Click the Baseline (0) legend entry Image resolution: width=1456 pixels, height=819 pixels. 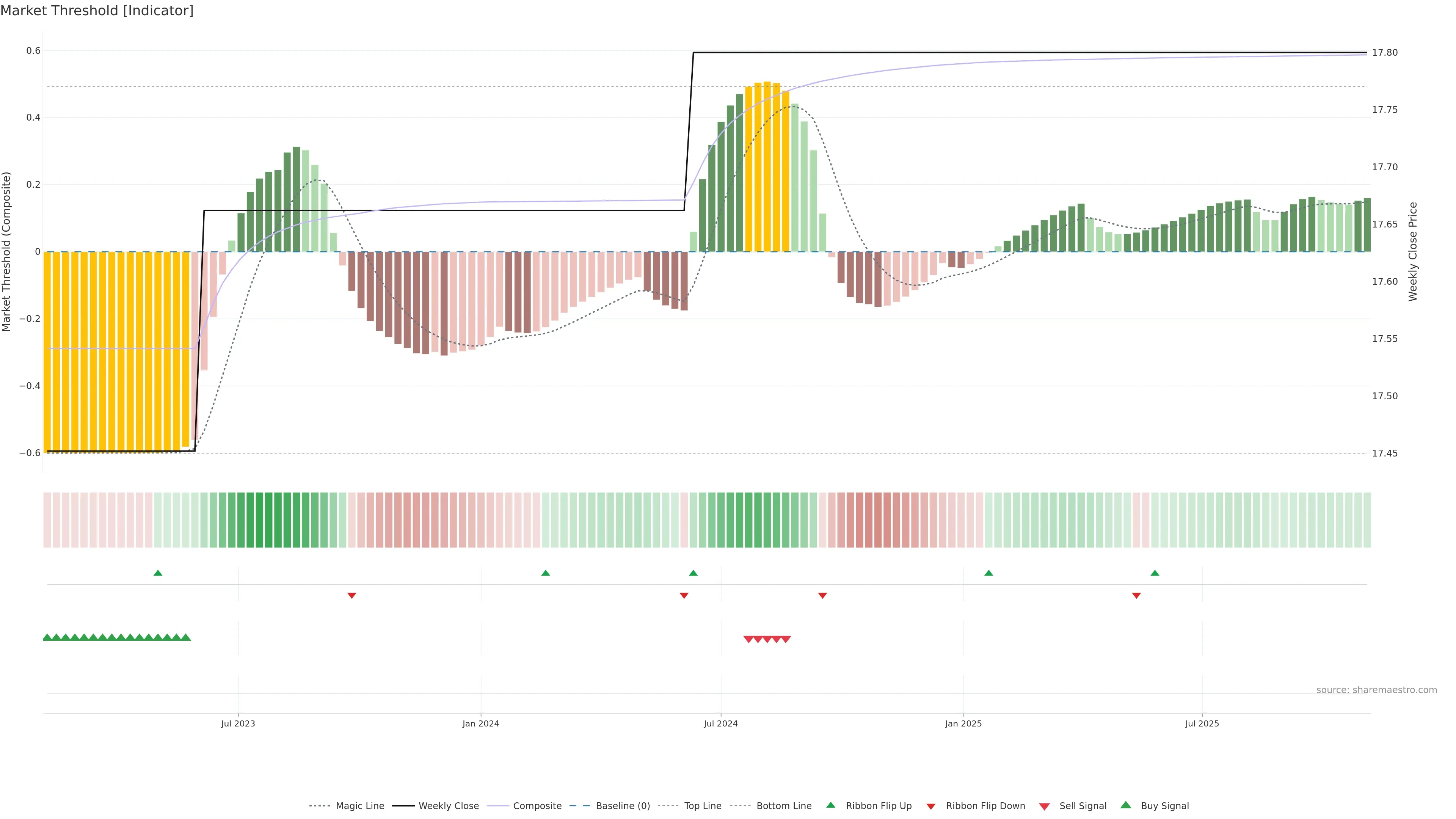(622, 805)
